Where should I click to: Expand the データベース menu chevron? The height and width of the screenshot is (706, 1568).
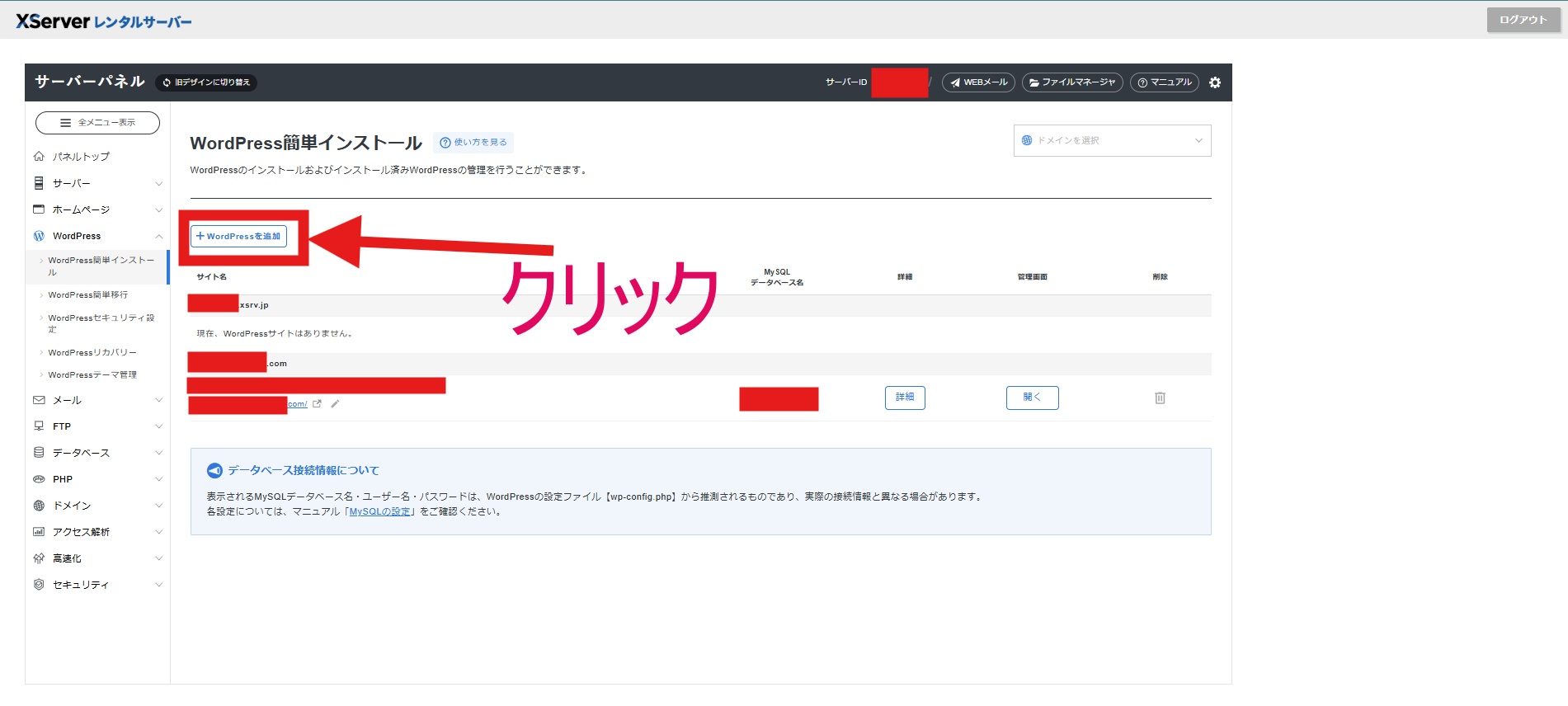159,453
